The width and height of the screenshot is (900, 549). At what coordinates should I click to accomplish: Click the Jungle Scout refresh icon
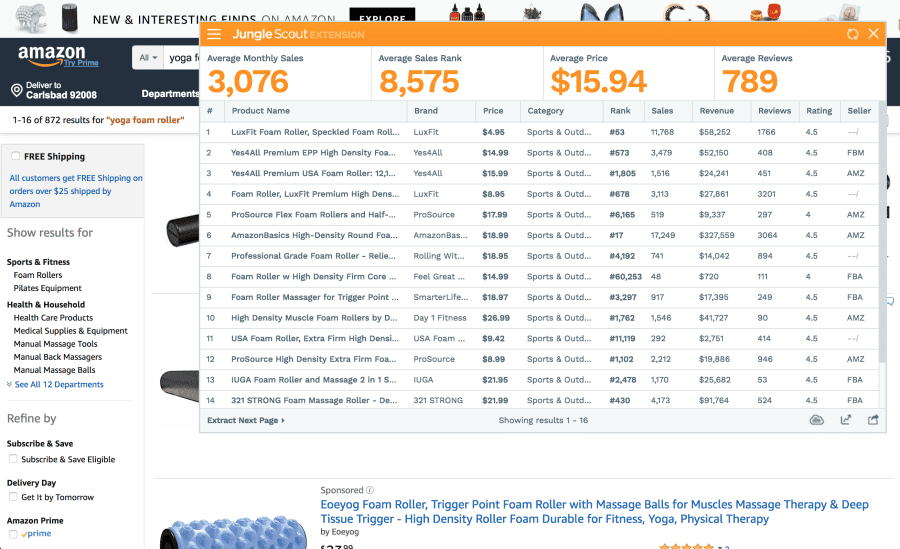click(852, 34)
